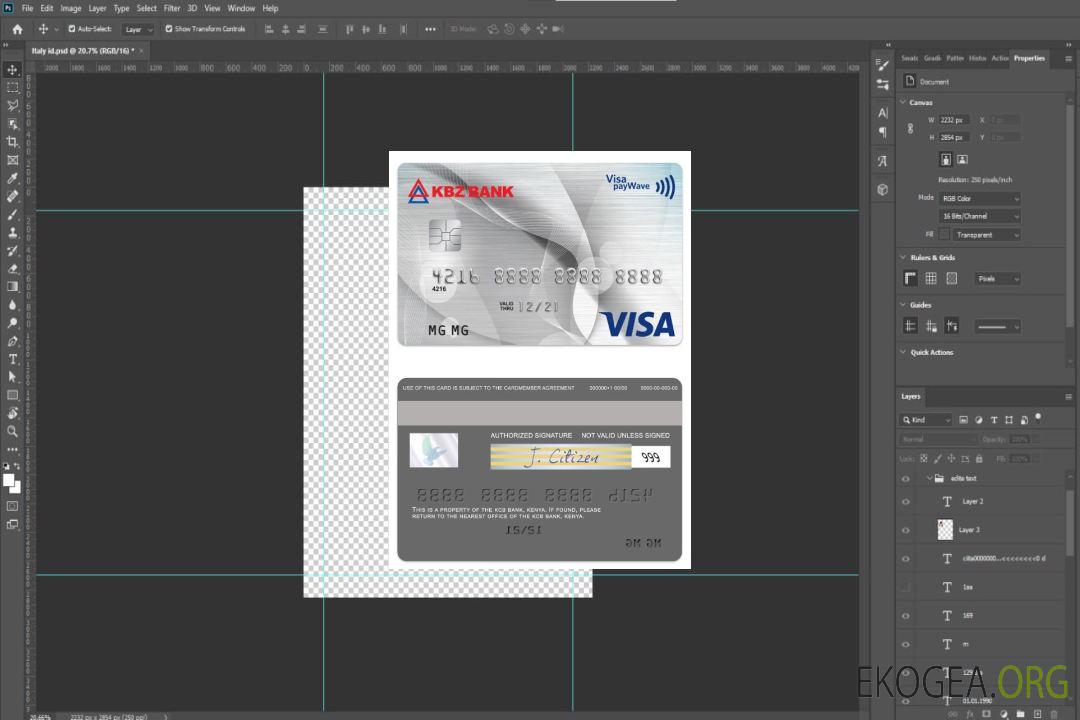This screenshot has width=1080, height=720.
Task: Hide the '169' text layer
Action: click(x=906, y=616)
